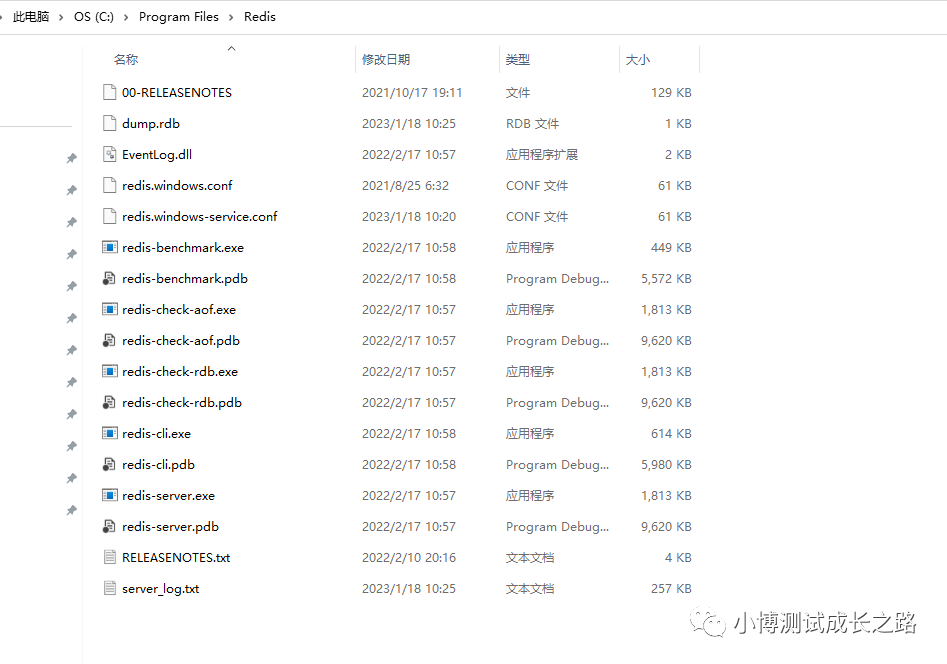Click OS (C:) in the address breadcrumb

pyautogui.click(x=94, y=17)
